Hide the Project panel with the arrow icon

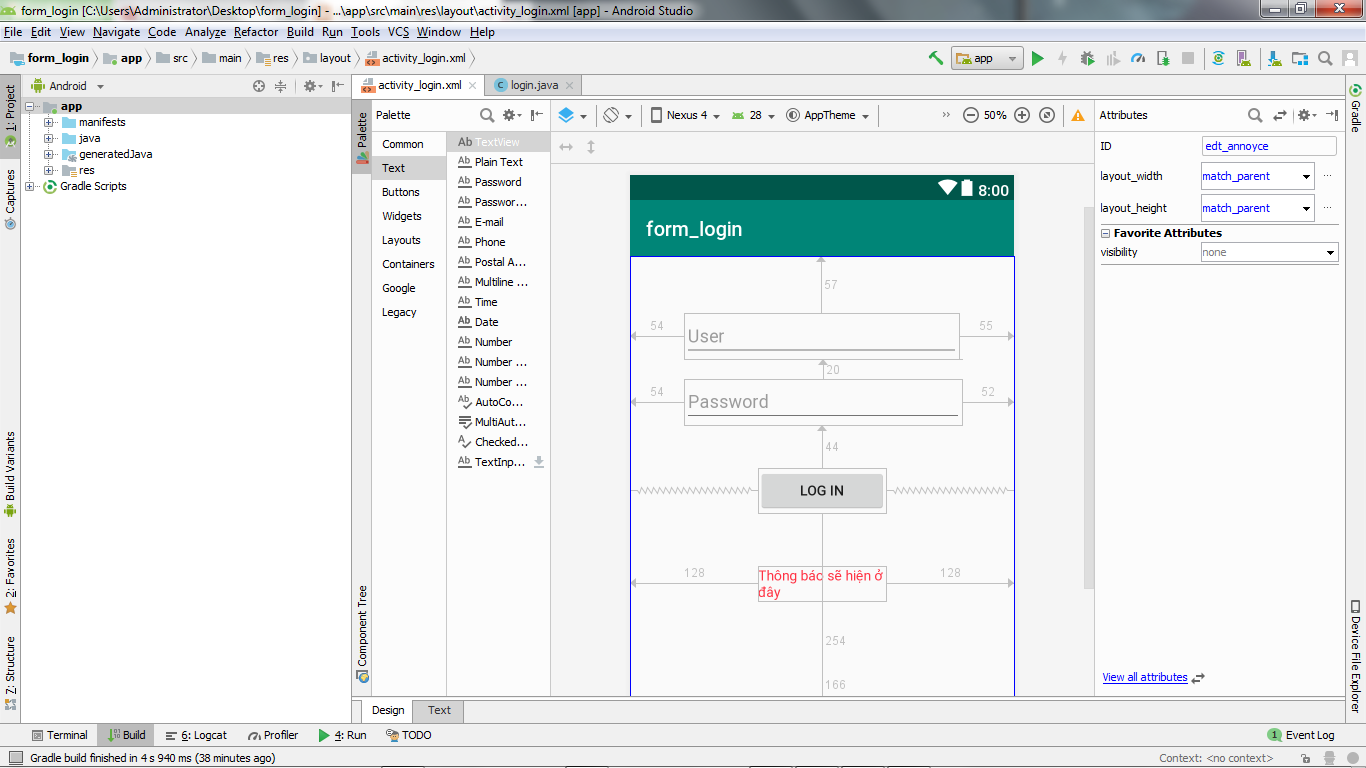coord(338,86)
